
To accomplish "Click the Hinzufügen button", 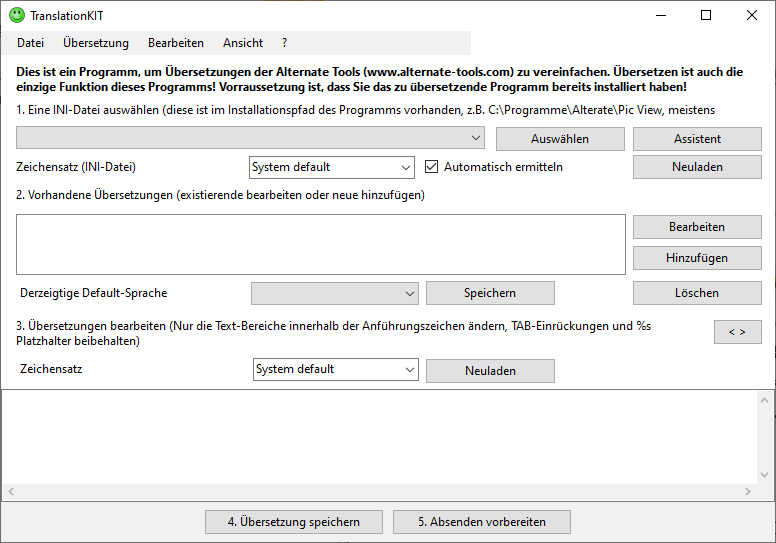I will point(697,258).
